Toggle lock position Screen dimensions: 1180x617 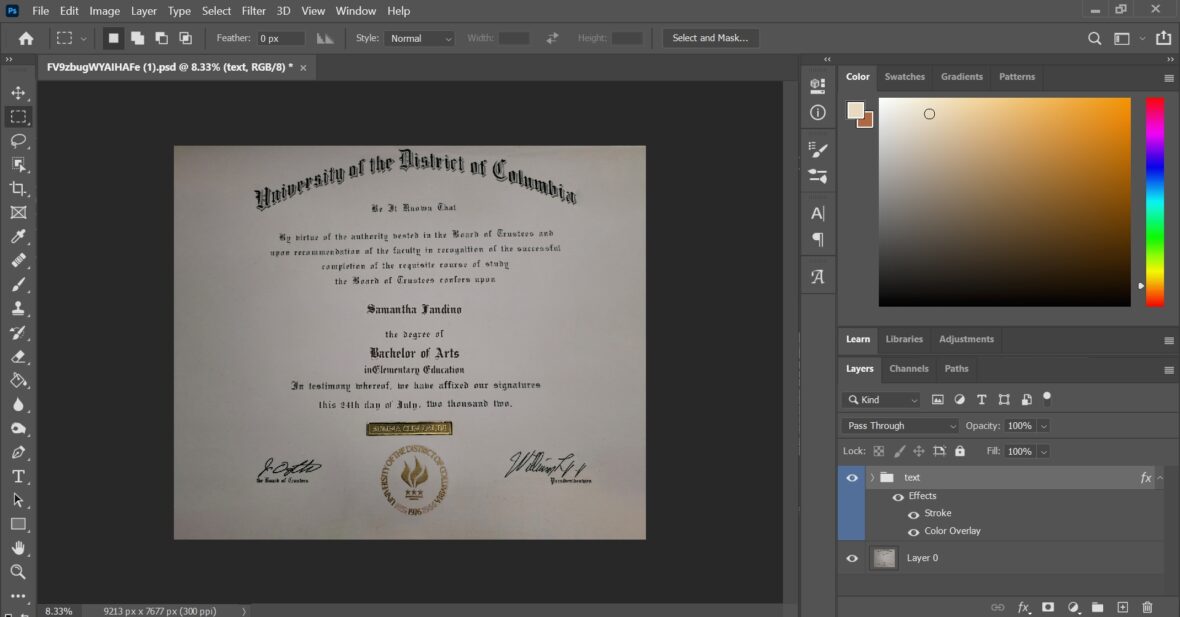(x=919, y=451)
